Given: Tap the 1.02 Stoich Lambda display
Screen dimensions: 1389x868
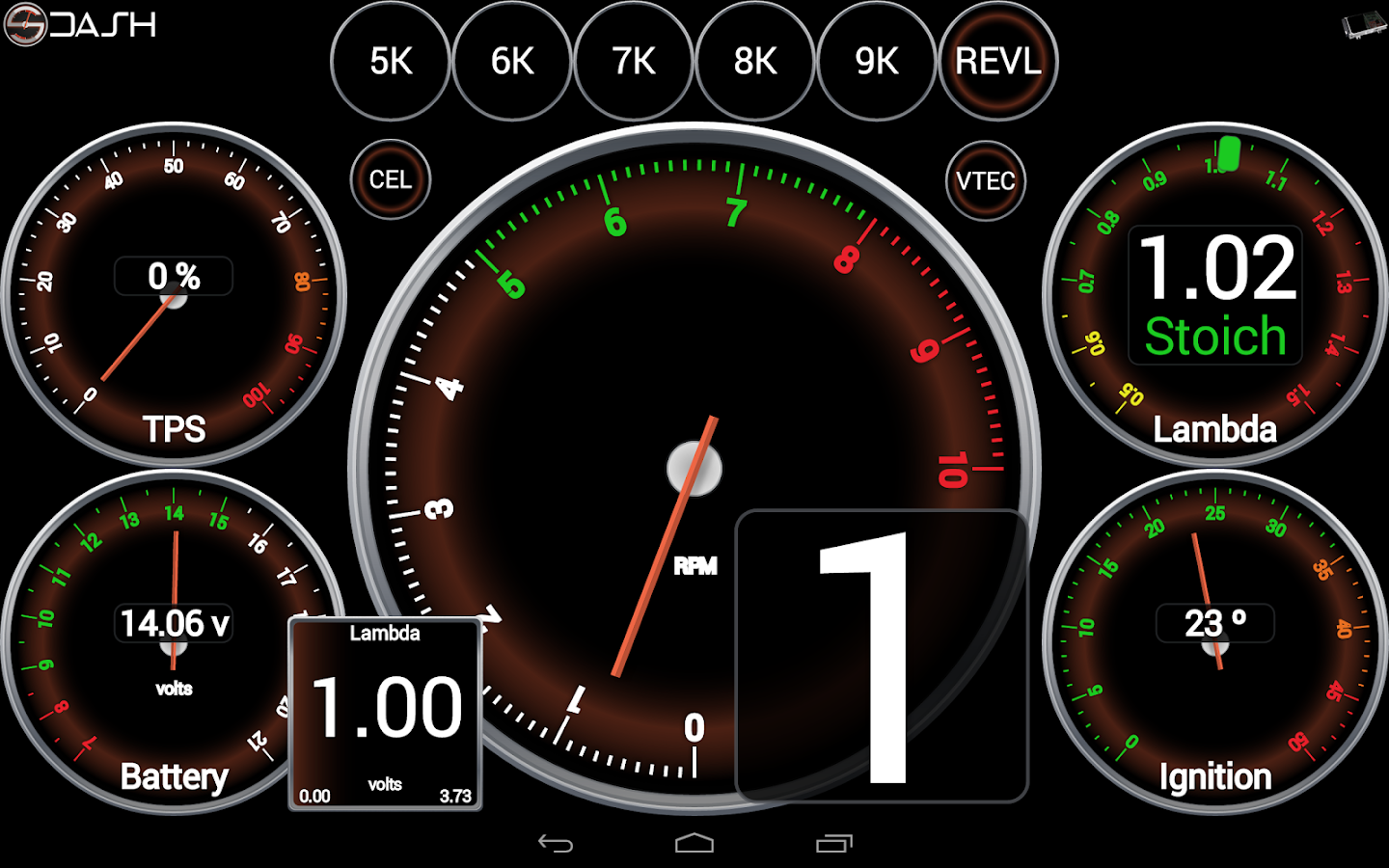Looking at the screenshot, I should point(1214,294).
